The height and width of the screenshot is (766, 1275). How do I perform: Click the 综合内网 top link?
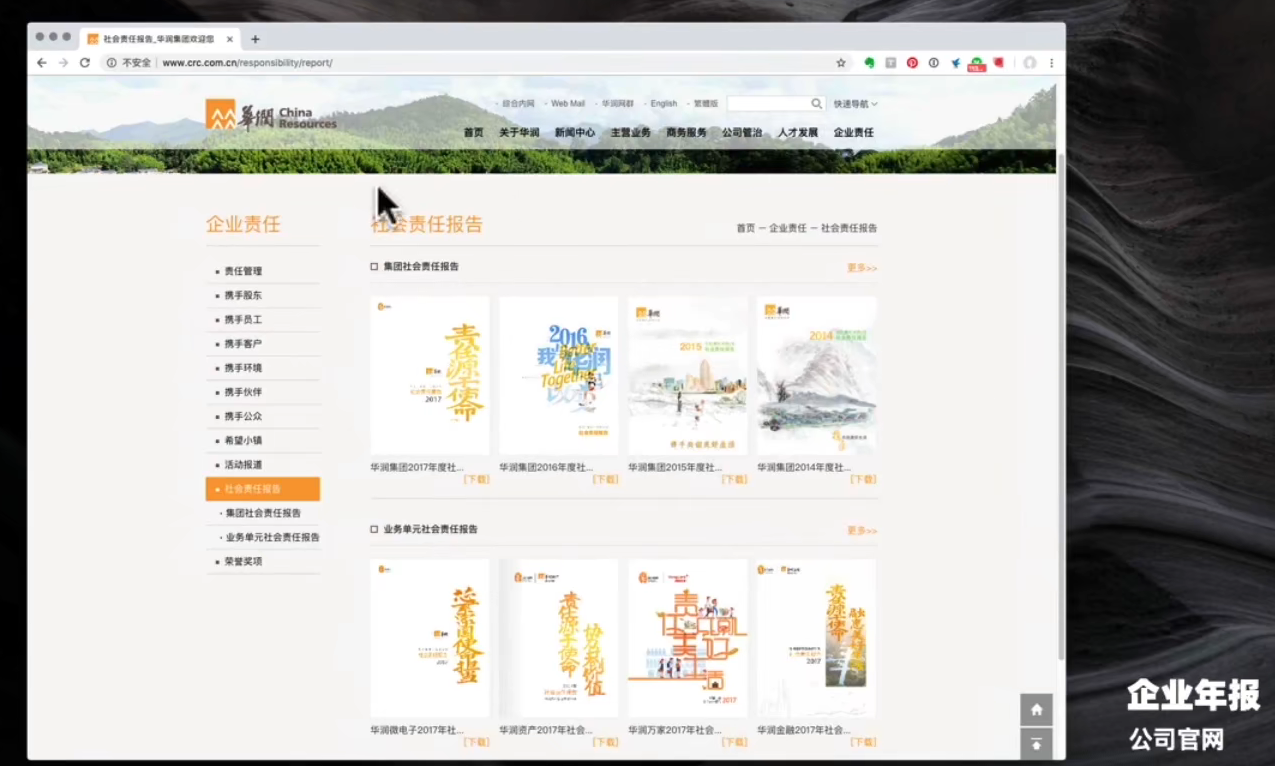[x=518, y=104]
